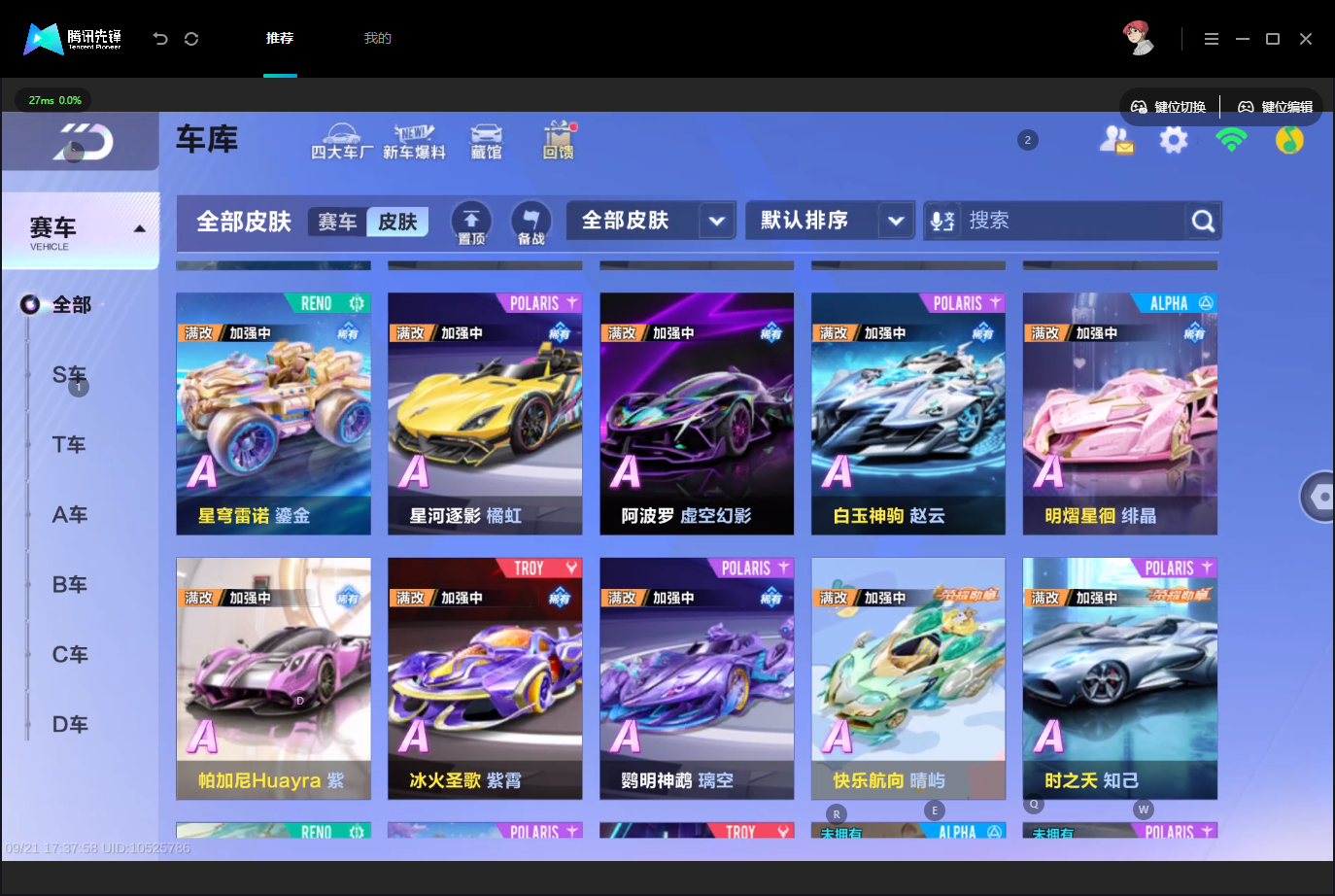Click the 置顶 pin-to-top button
The image size is (1335, 896).
pos(471,223)
